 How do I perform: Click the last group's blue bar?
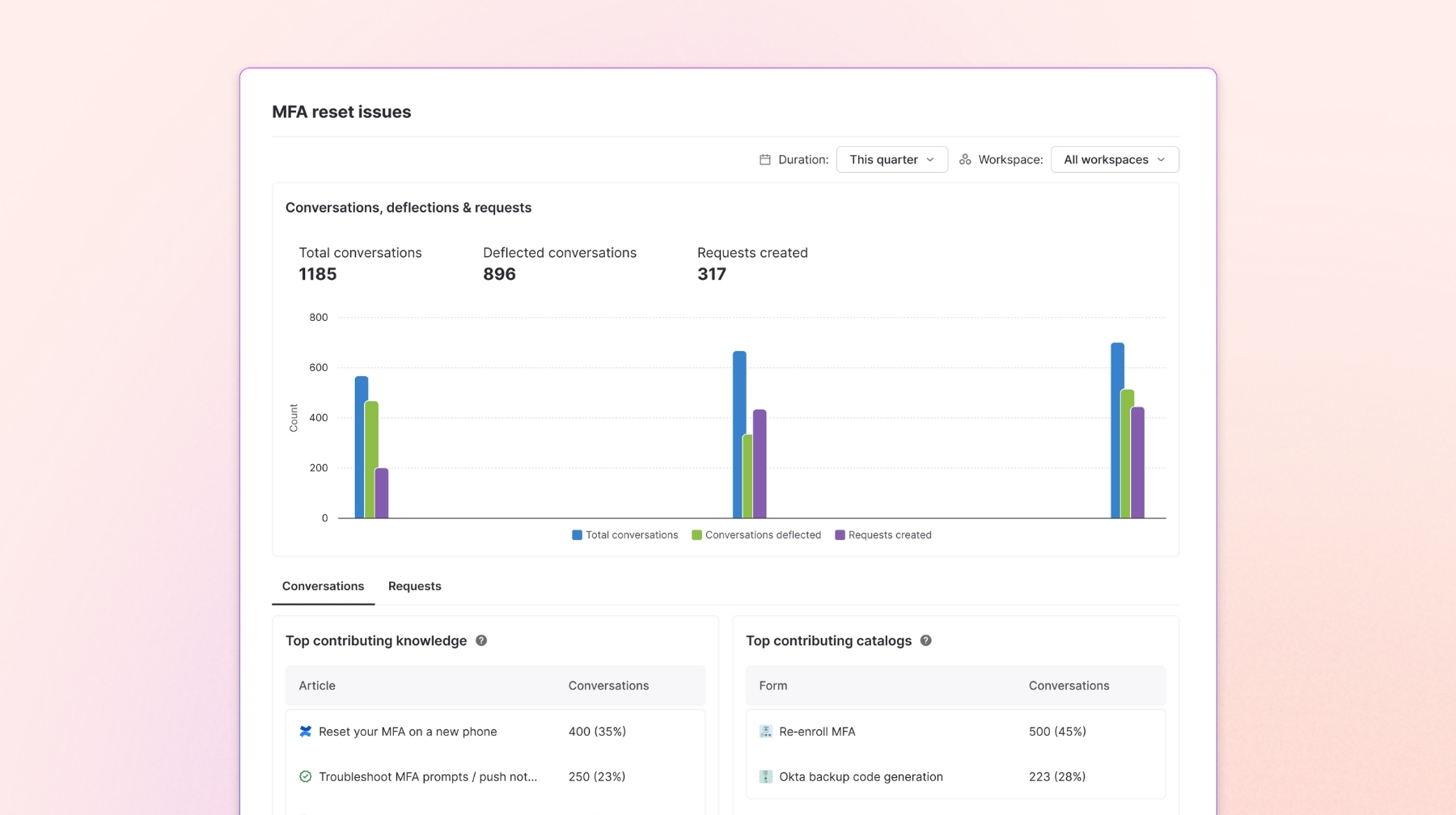coord(1117,430)
